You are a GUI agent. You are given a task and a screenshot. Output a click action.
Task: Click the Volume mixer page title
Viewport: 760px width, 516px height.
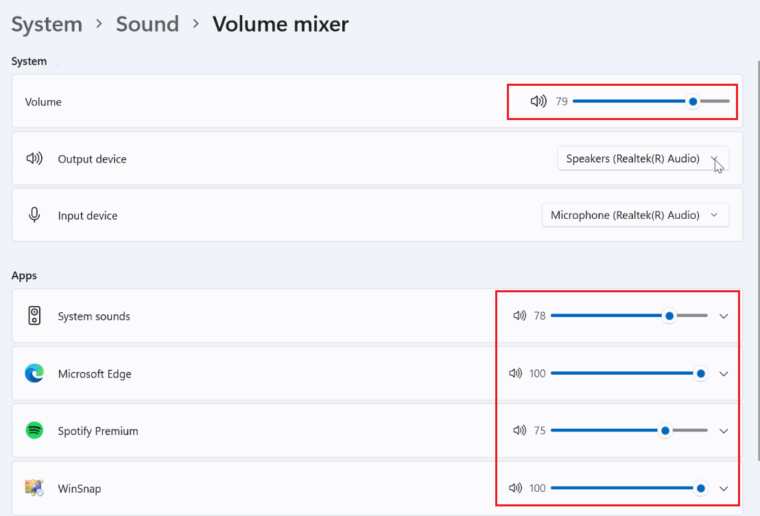[281, 24]
